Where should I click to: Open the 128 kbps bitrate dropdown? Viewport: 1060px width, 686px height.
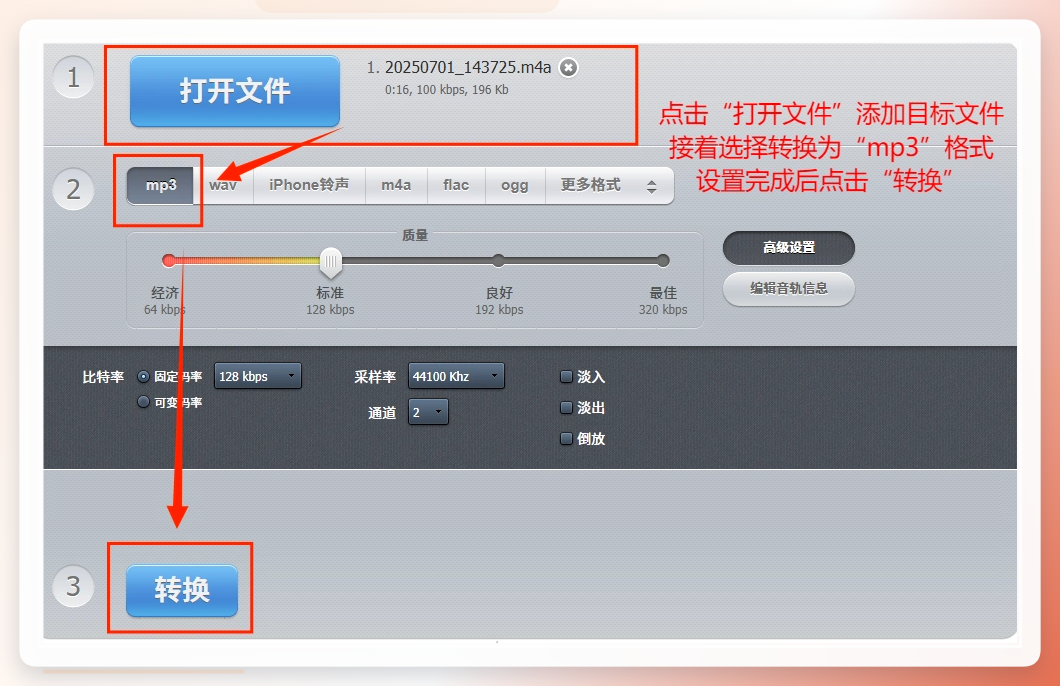[x=258, y=376]
